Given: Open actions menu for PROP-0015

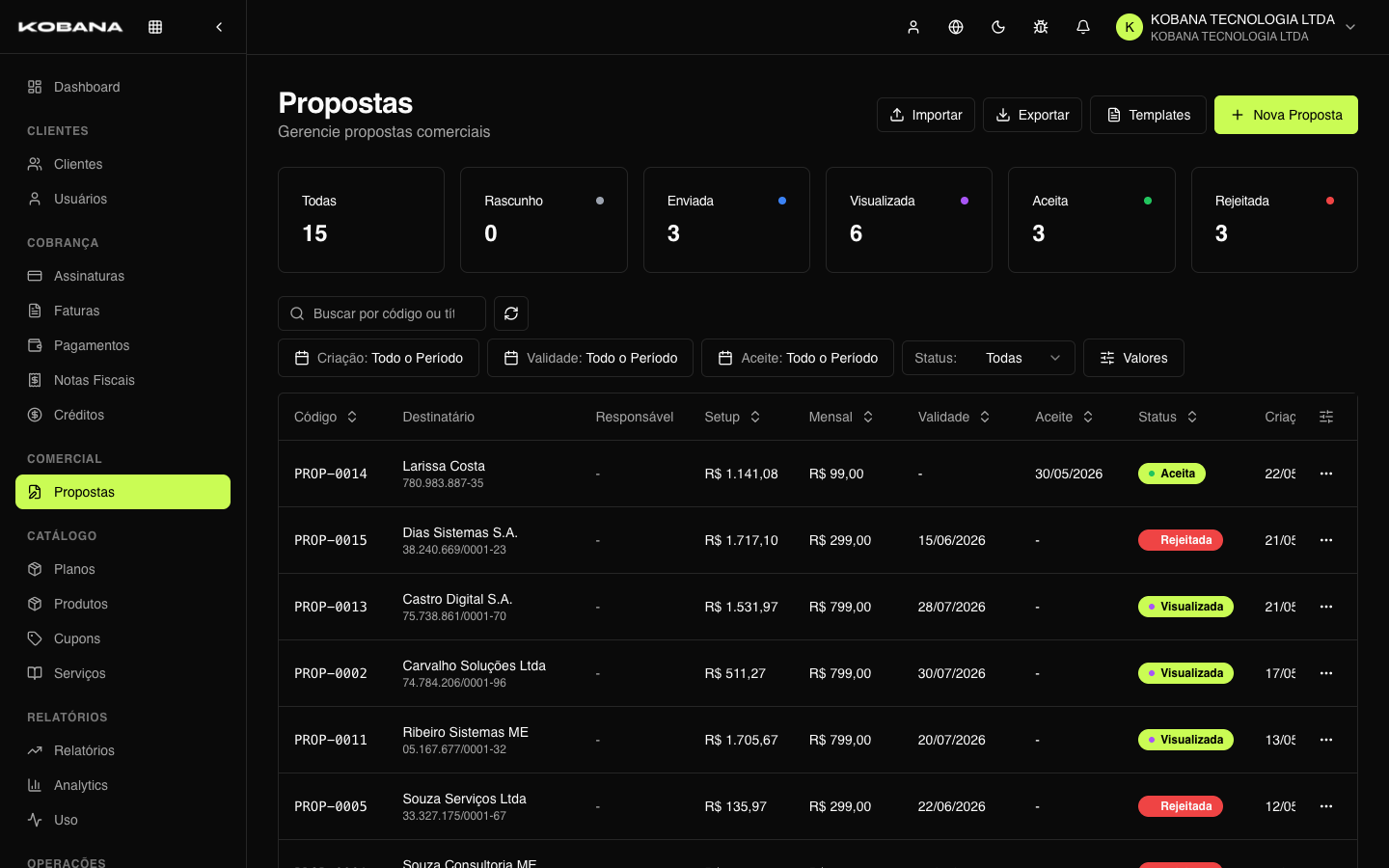Looking at the screenshot, I should [x=1326, y=540].
